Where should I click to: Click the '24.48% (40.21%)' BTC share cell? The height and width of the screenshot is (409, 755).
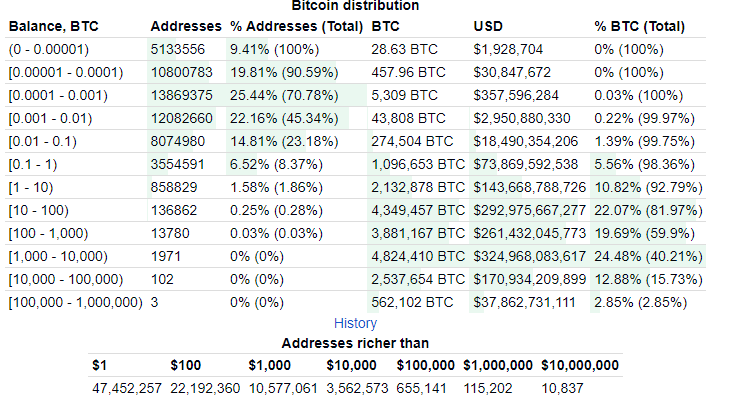(649, 256)
